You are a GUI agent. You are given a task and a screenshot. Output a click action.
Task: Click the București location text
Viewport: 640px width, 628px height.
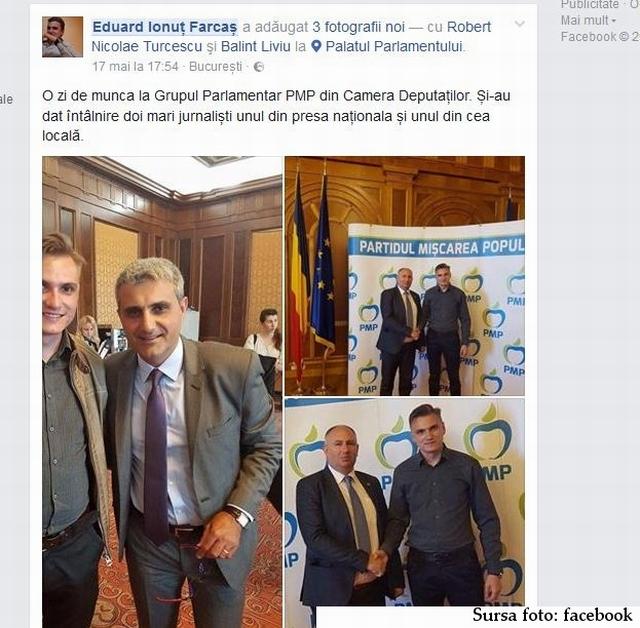point(216,67)
